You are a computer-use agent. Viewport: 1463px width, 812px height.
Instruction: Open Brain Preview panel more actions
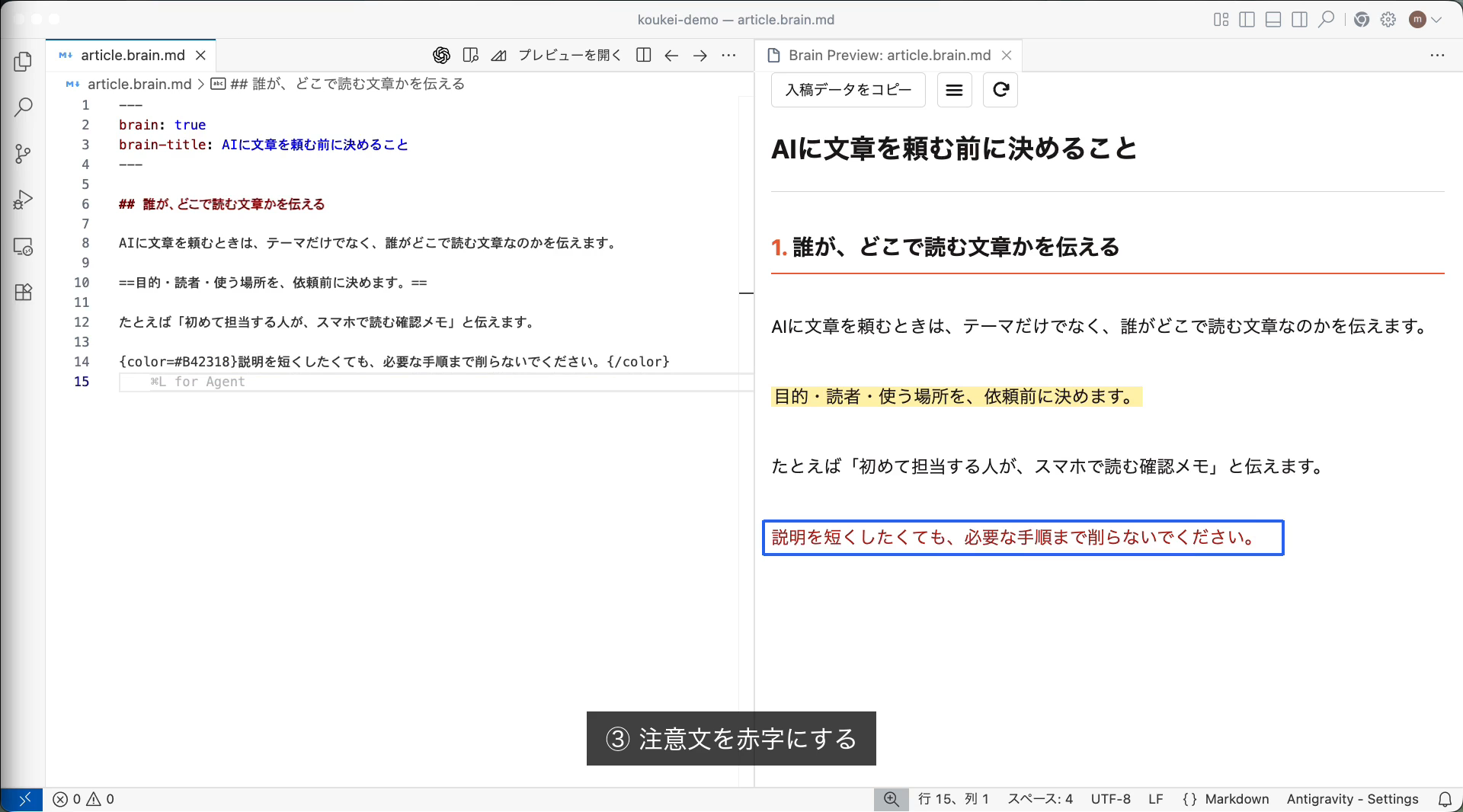[x=1437, y=56]
